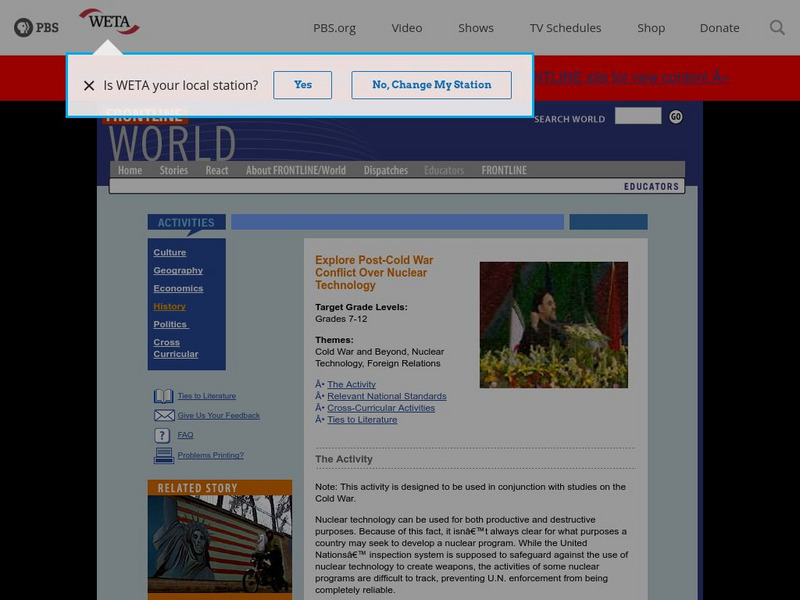This screenshot has width=800, height=600.
Task: Open Give Us Your Feedback link
Action: (218, 415)
